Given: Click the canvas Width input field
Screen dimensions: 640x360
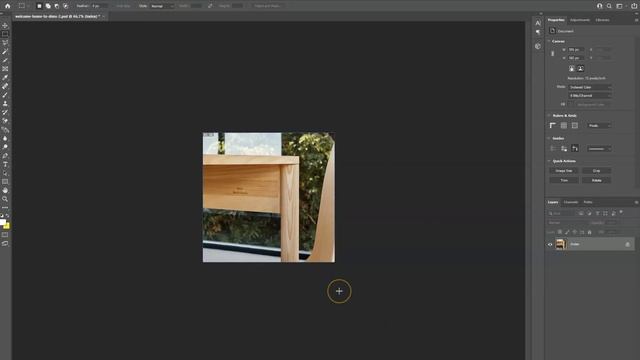Looking at the screenshot, I should click(576, 49).
